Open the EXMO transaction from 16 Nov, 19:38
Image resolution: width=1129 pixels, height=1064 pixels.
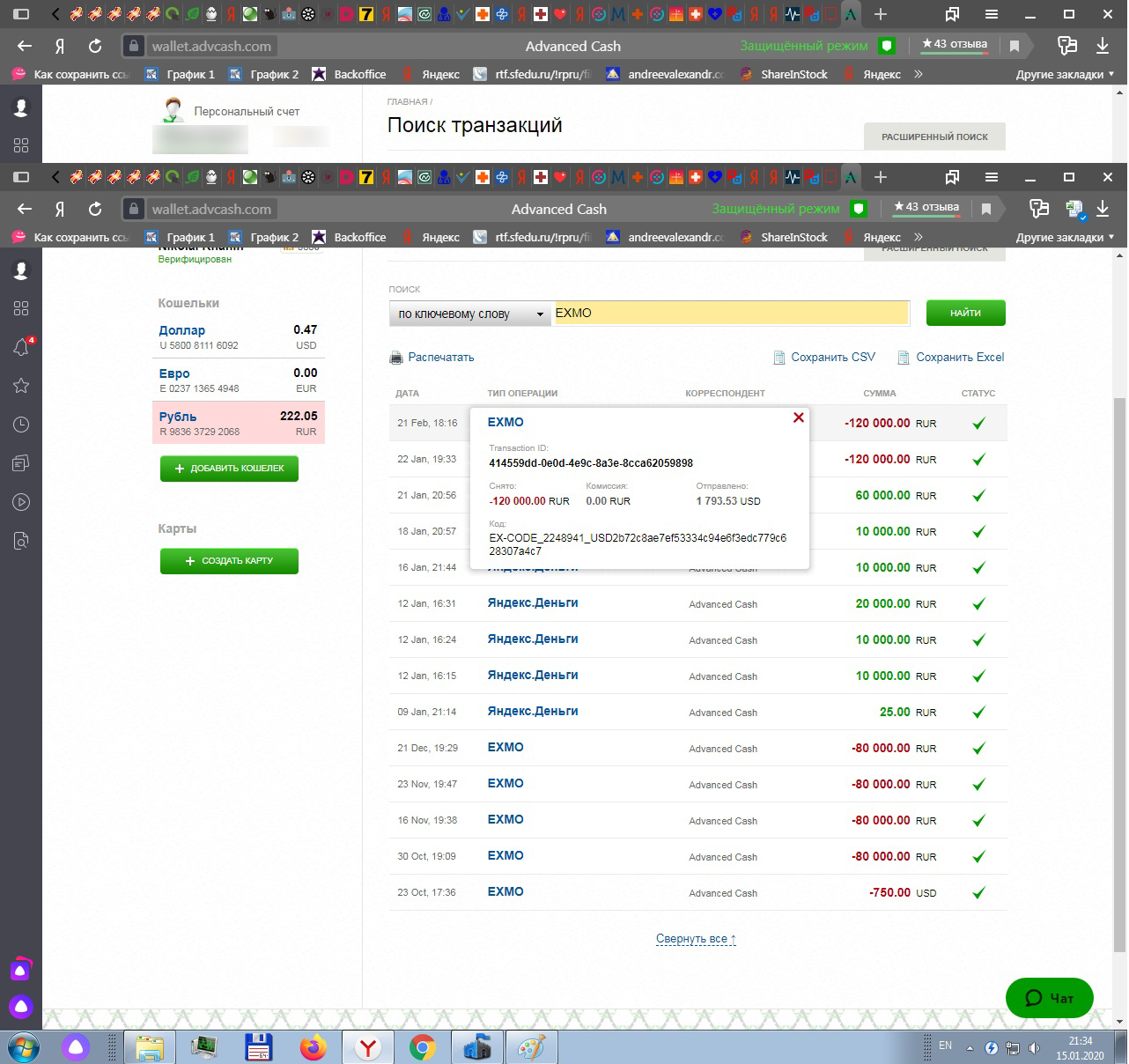point(505,819)
